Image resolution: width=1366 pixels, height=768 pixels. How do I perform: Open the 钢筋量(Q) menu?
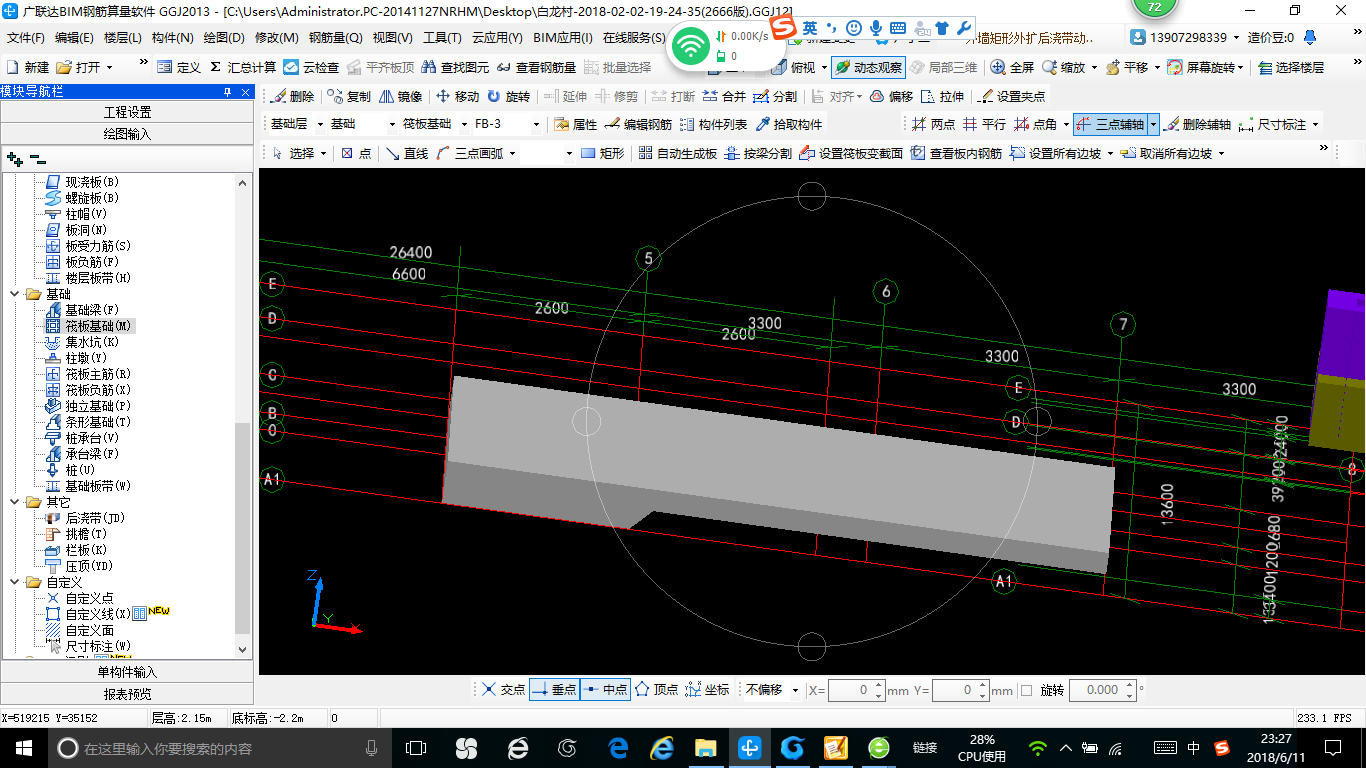[x=335, y=38]
